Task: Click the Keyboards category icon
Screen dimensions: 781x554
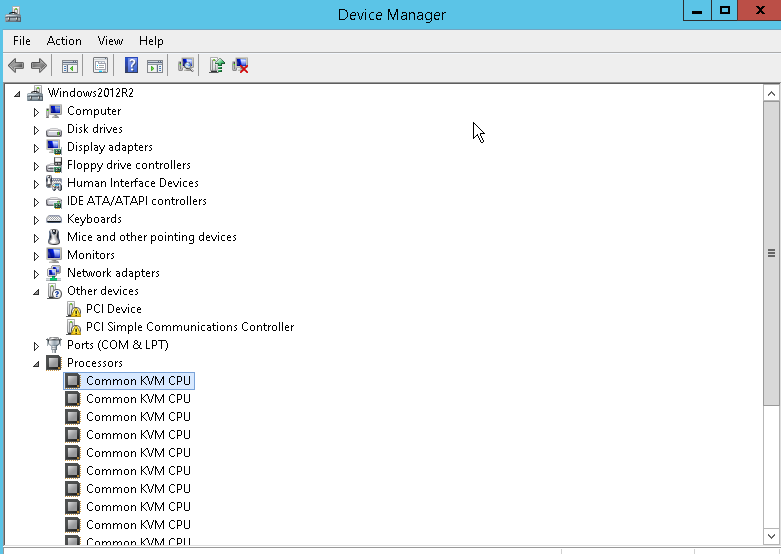Action: [x=54, y=219]
